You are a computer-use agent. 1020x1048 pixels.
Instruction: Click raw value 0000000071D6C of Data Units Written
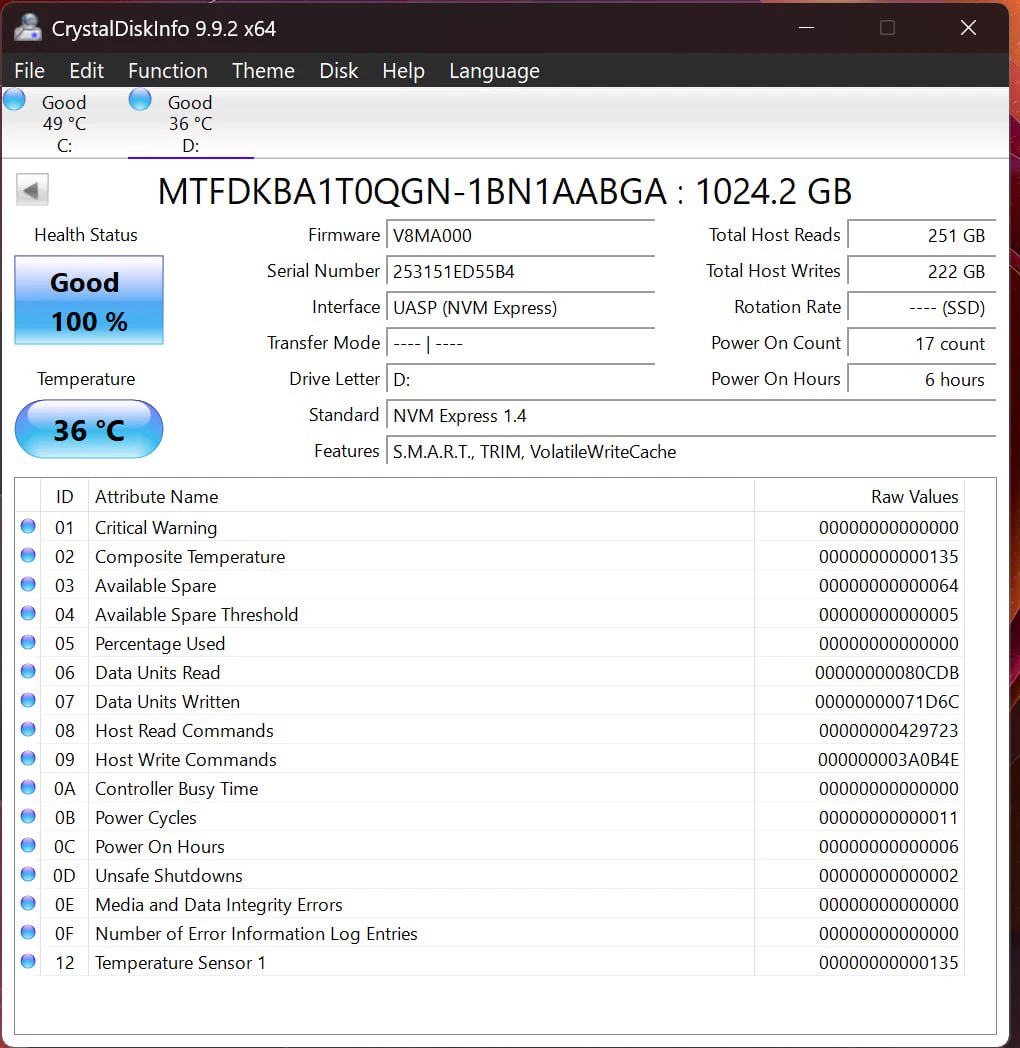click(x=887, y=702)
